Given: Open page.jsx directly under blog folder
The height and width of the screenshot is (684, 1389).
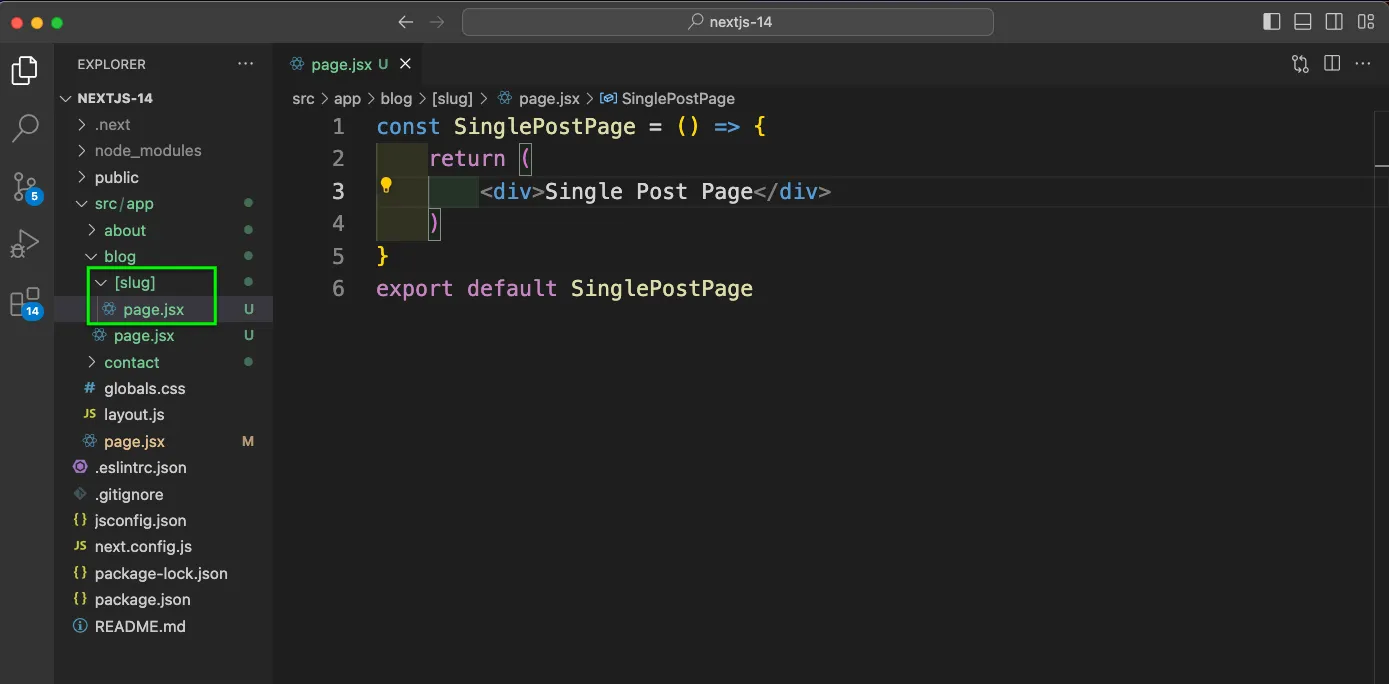Looking at the screenshot, I should click(164, 336).
